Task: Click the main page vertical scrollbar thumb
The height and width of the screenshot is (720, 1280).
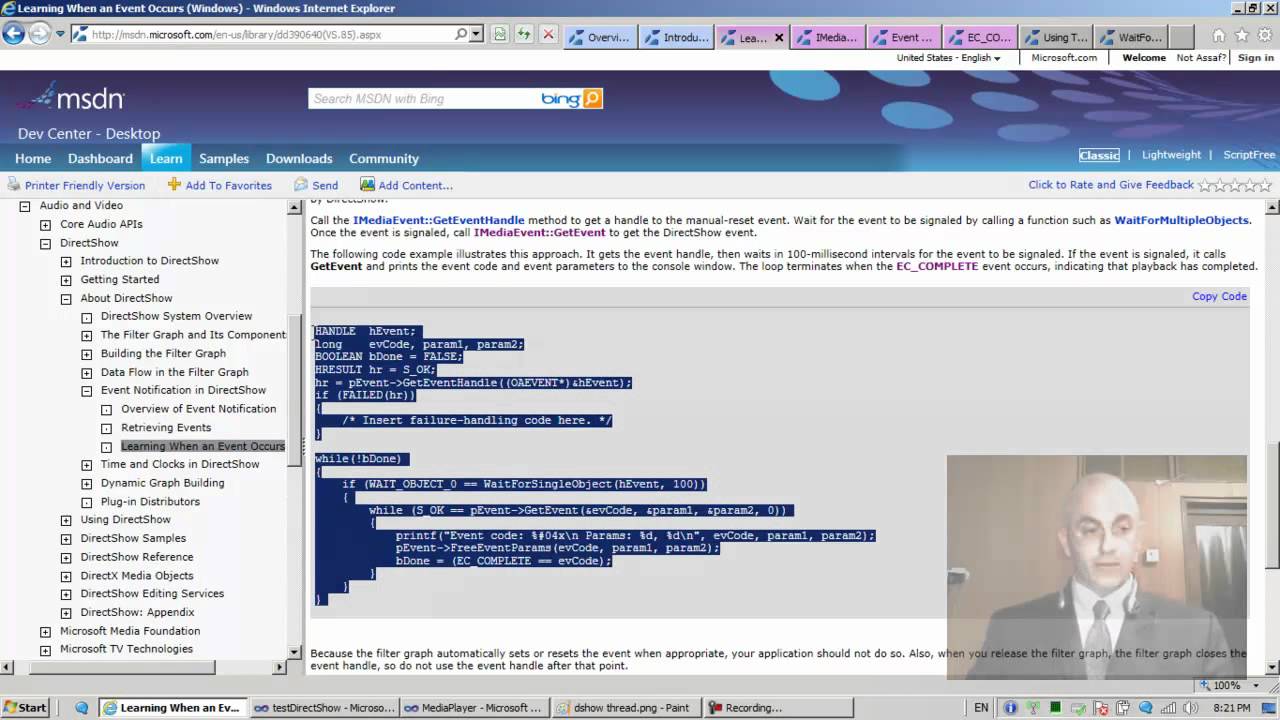Action: click(x=1272, y=505)
